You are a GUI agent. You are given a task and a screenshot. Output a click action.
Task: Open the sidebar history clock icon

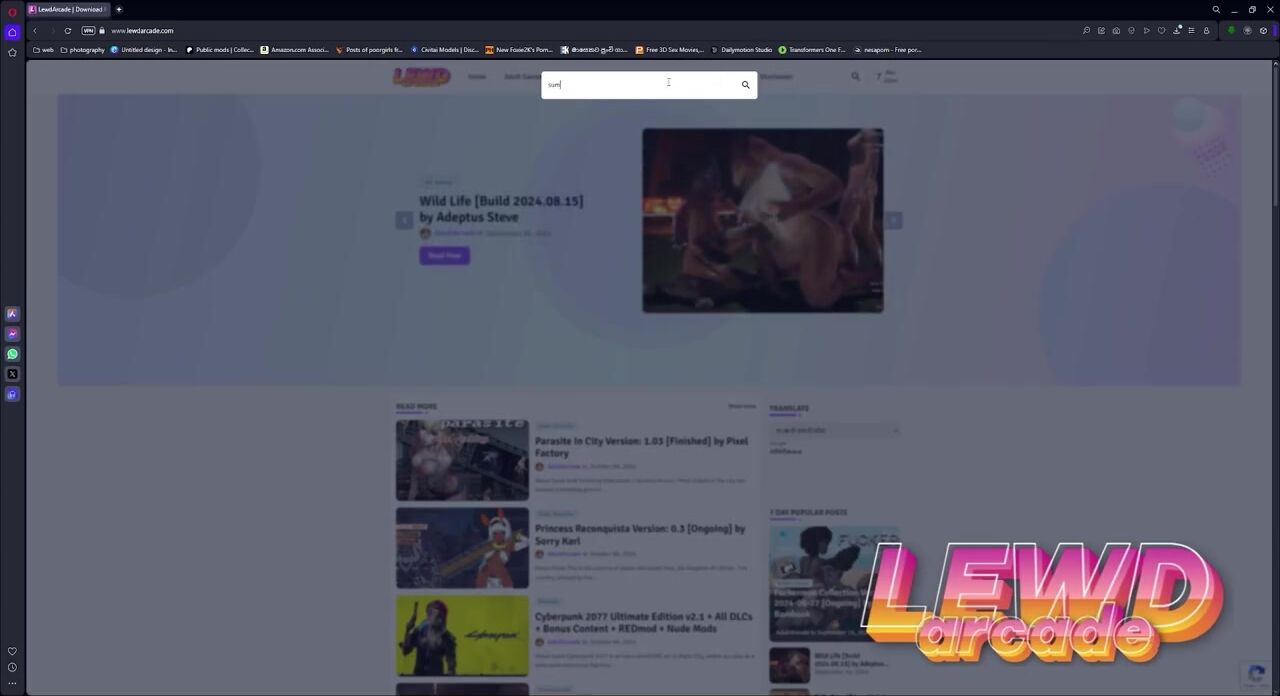[12, 667]
